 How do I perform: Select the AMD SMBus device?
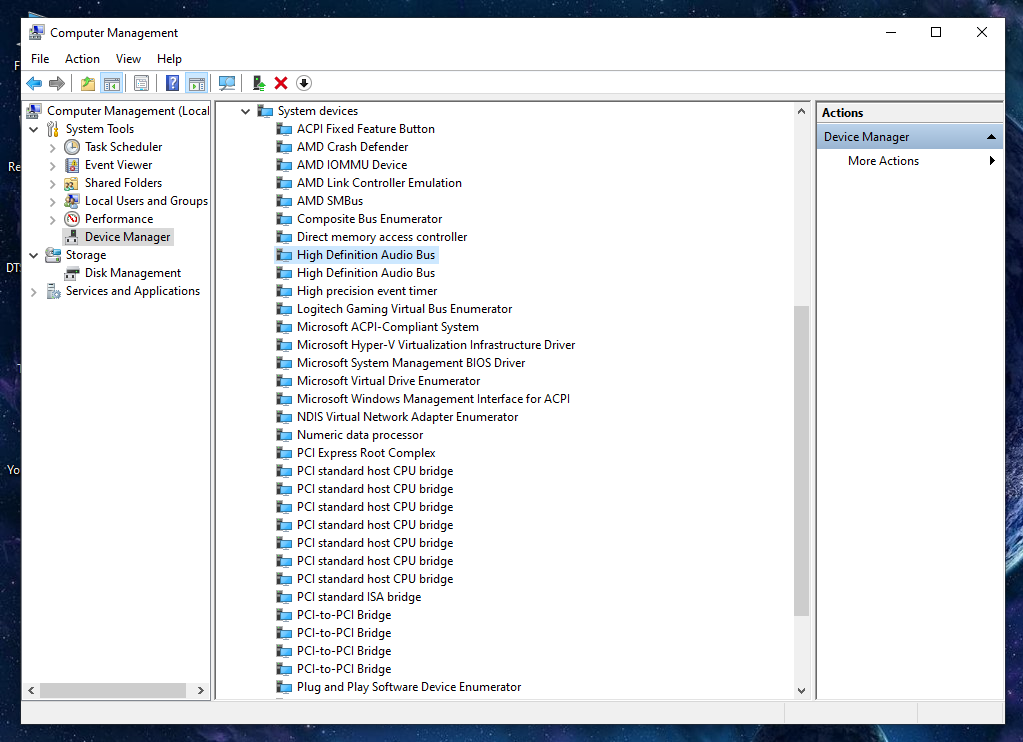coord(329,201)
